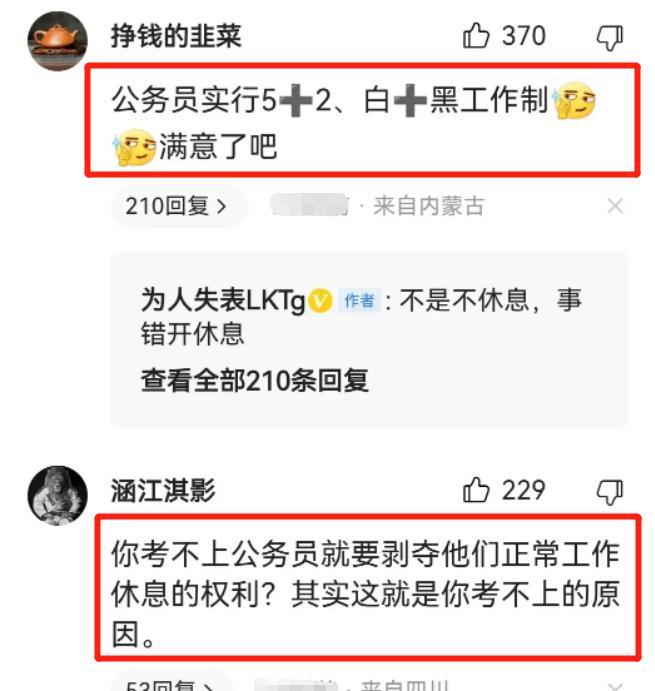Open the teapot avatar of 挣钱的韭菜

pos(58,41)
